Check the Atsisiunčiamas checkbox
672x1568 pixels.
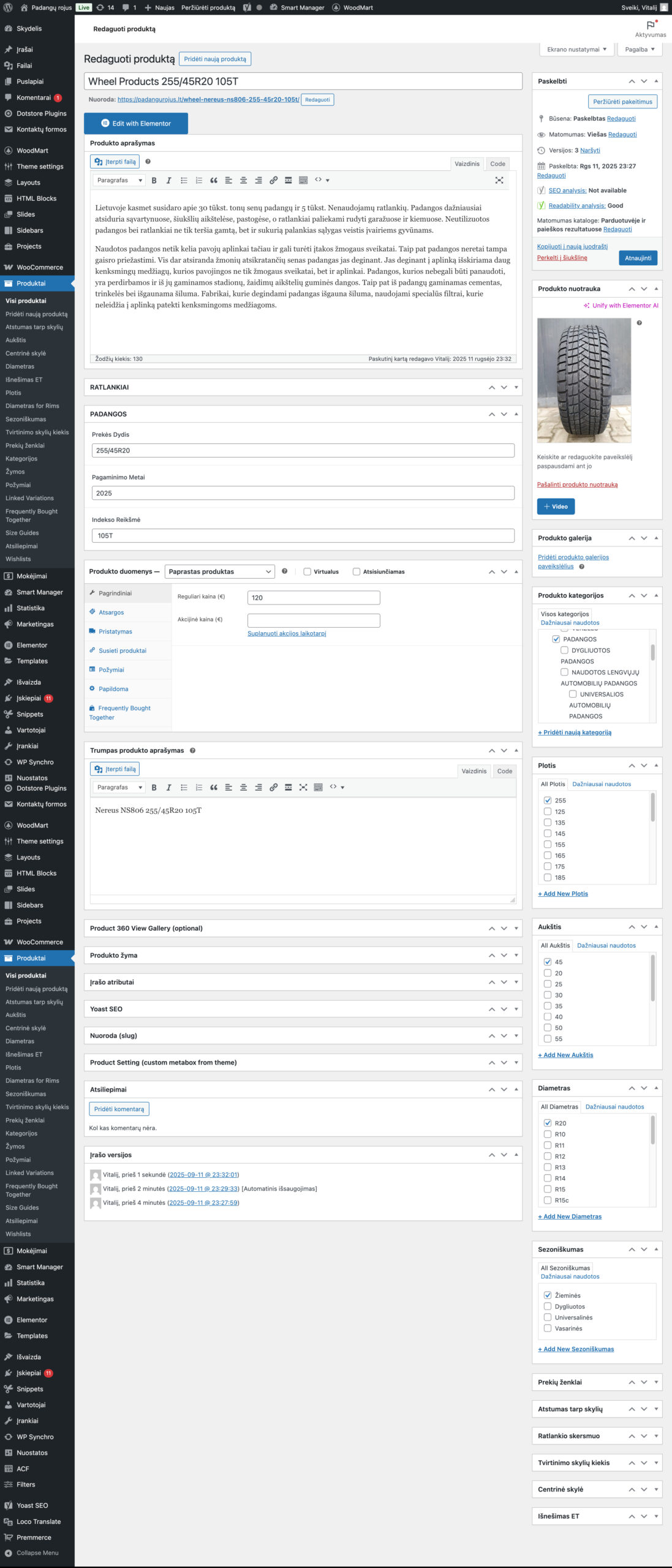(357, 571)
